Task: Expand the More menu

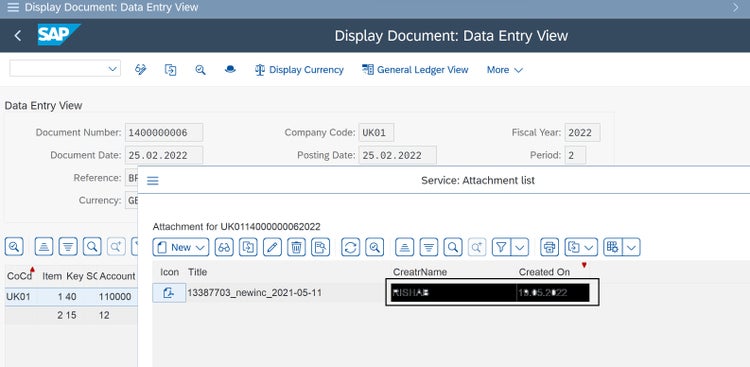Action: point(505,70)
